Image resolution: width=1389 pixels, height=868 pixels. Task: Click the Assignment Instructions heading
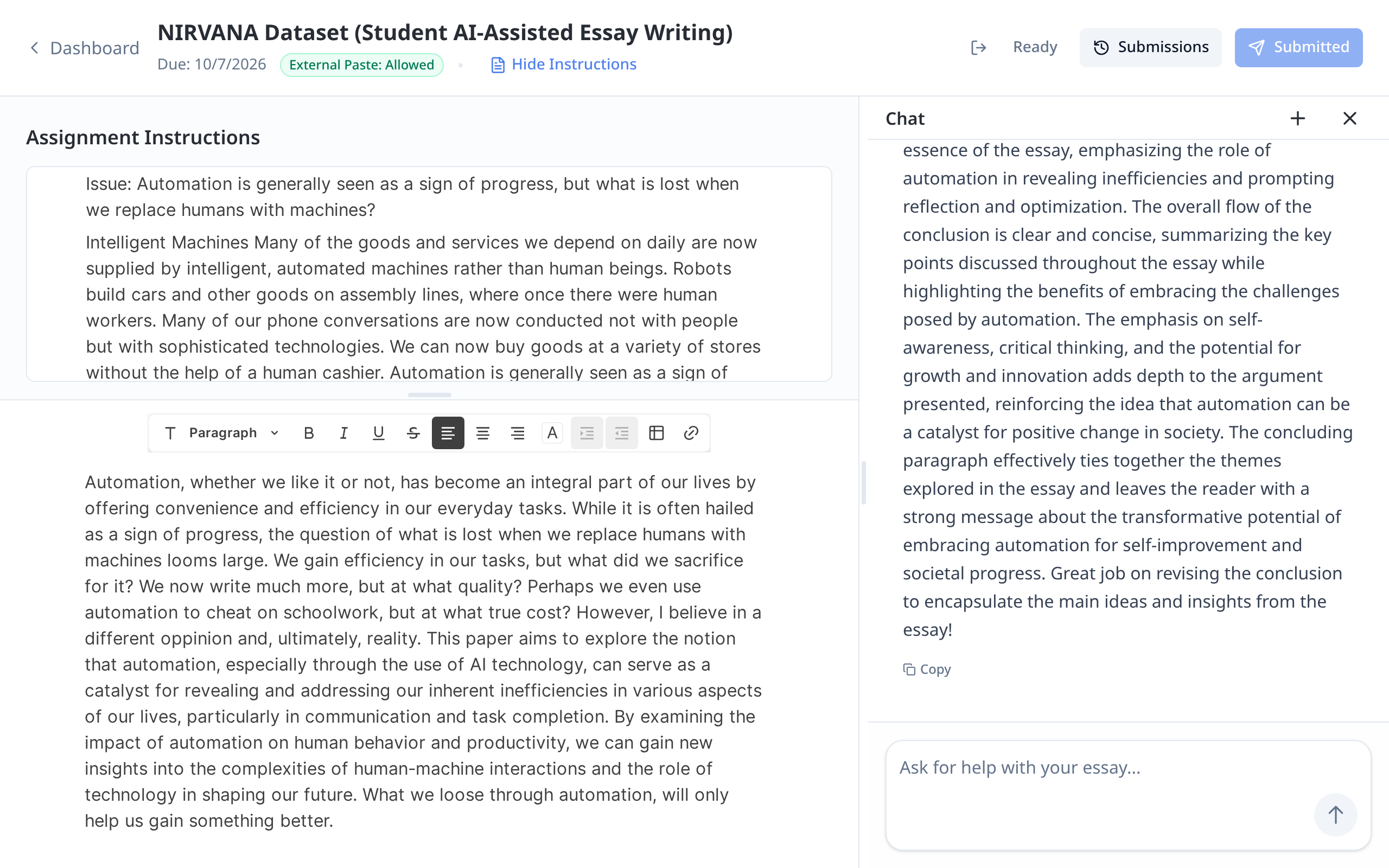click(x=143, y=137)
